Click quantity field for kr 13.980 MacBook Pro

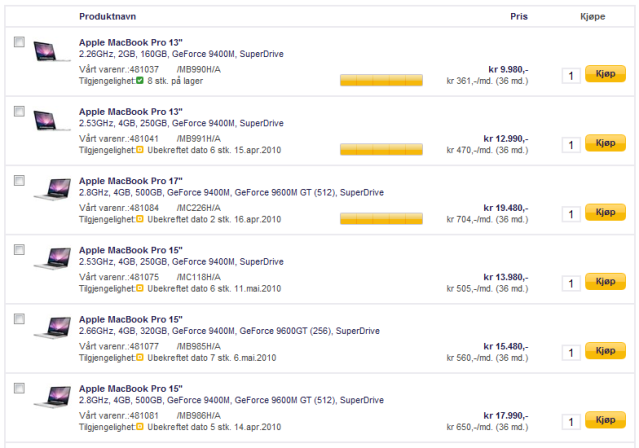571,283
